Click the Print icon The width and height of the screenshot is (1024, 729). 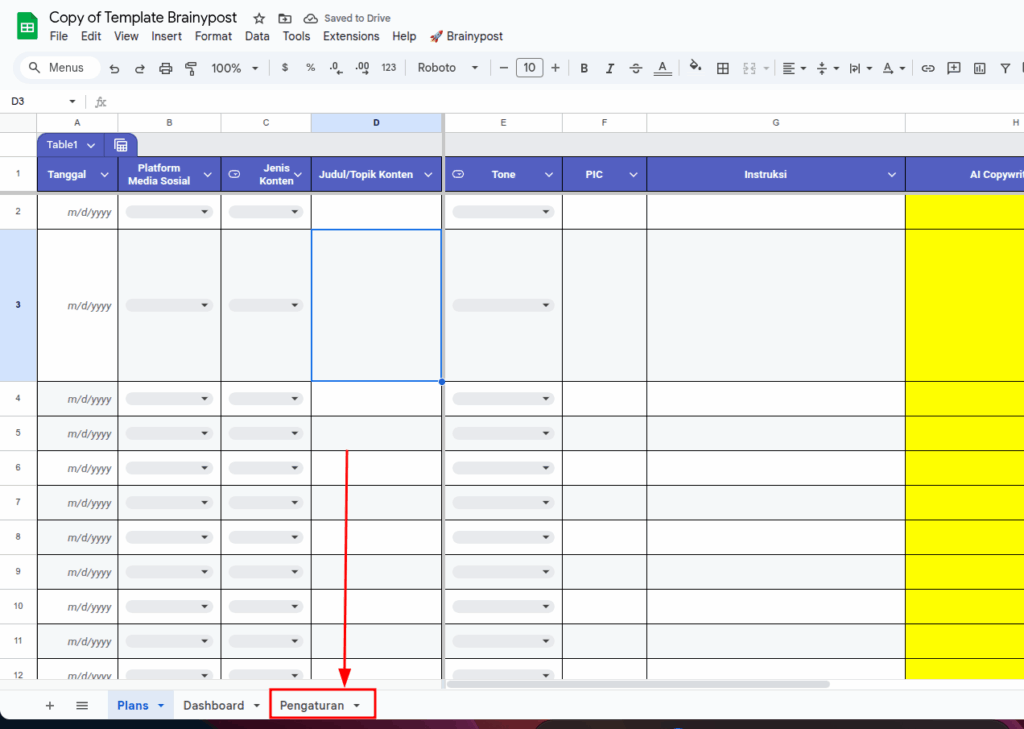pyautogui.click(x=166, y=68)
